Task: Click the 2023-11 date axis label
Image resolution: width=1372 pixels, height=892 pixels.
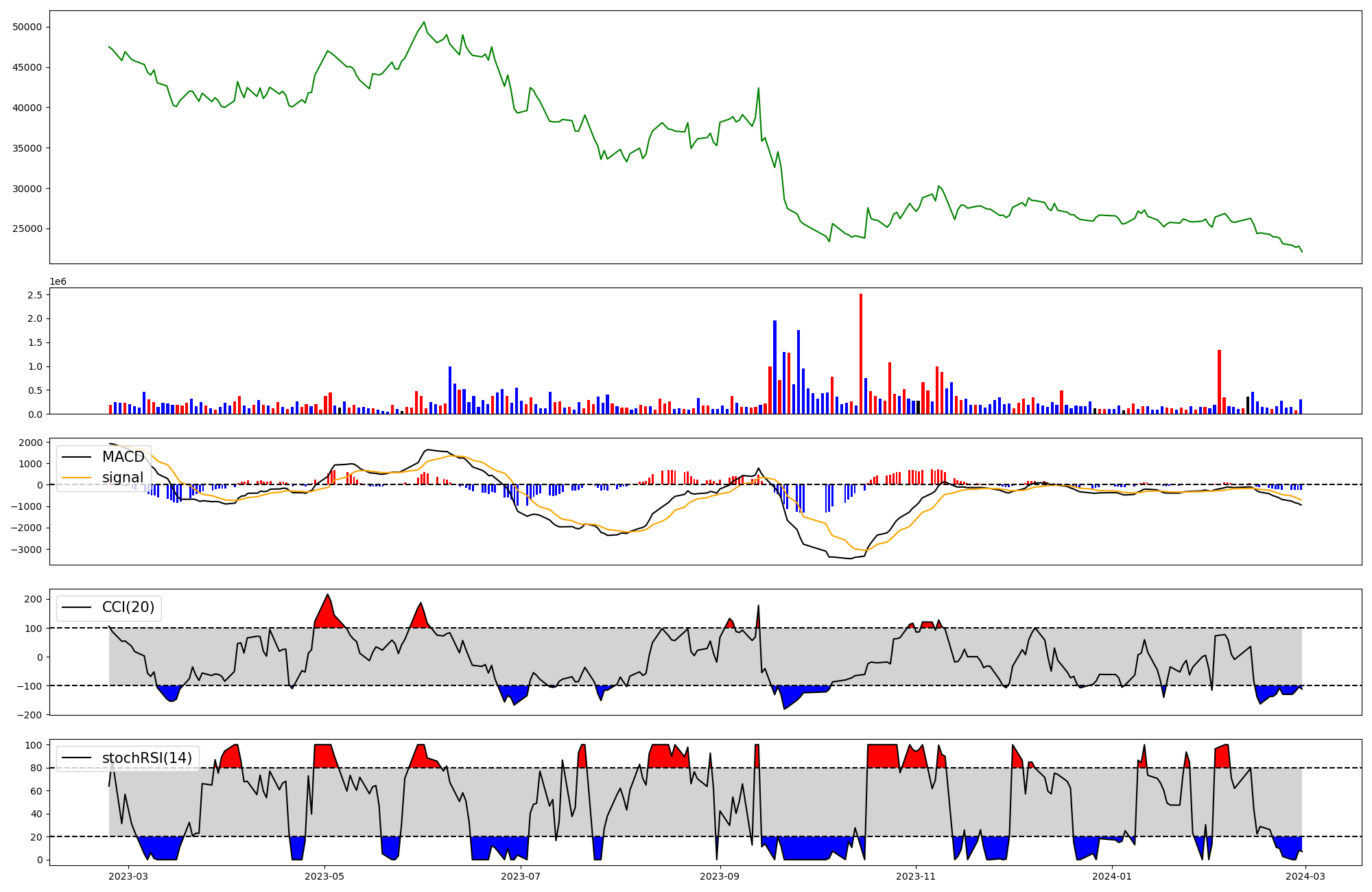Action: pyautogui.click(x=916, y=876)
